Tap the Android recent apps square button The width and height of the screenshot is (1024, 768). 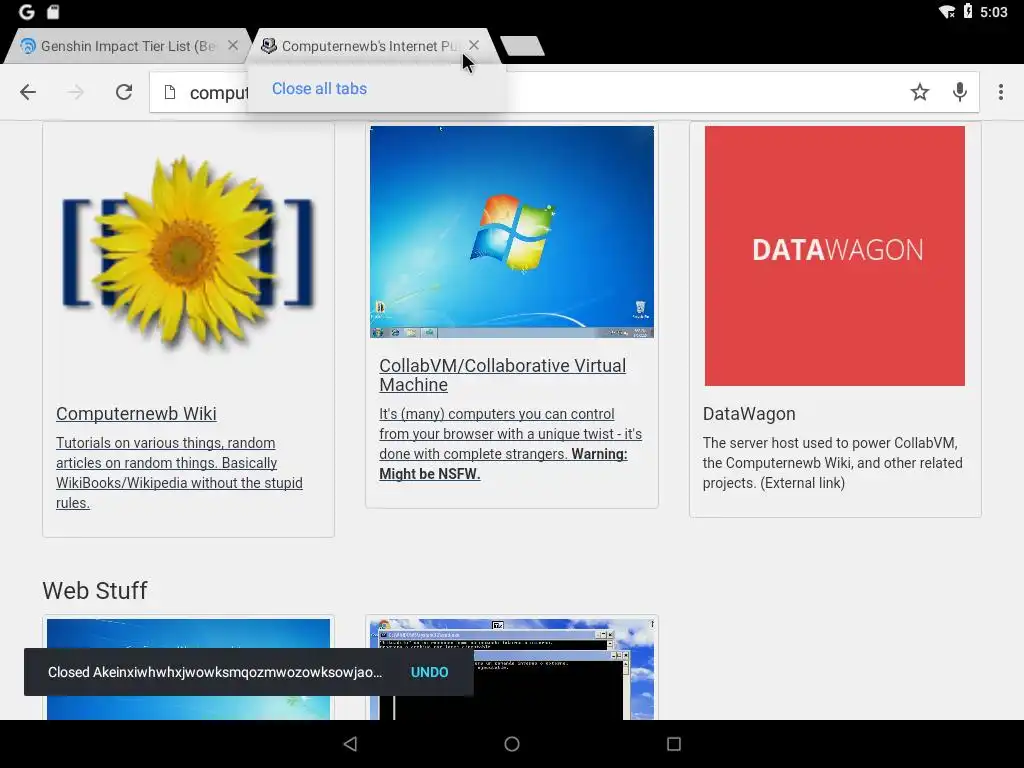point(674,744)
